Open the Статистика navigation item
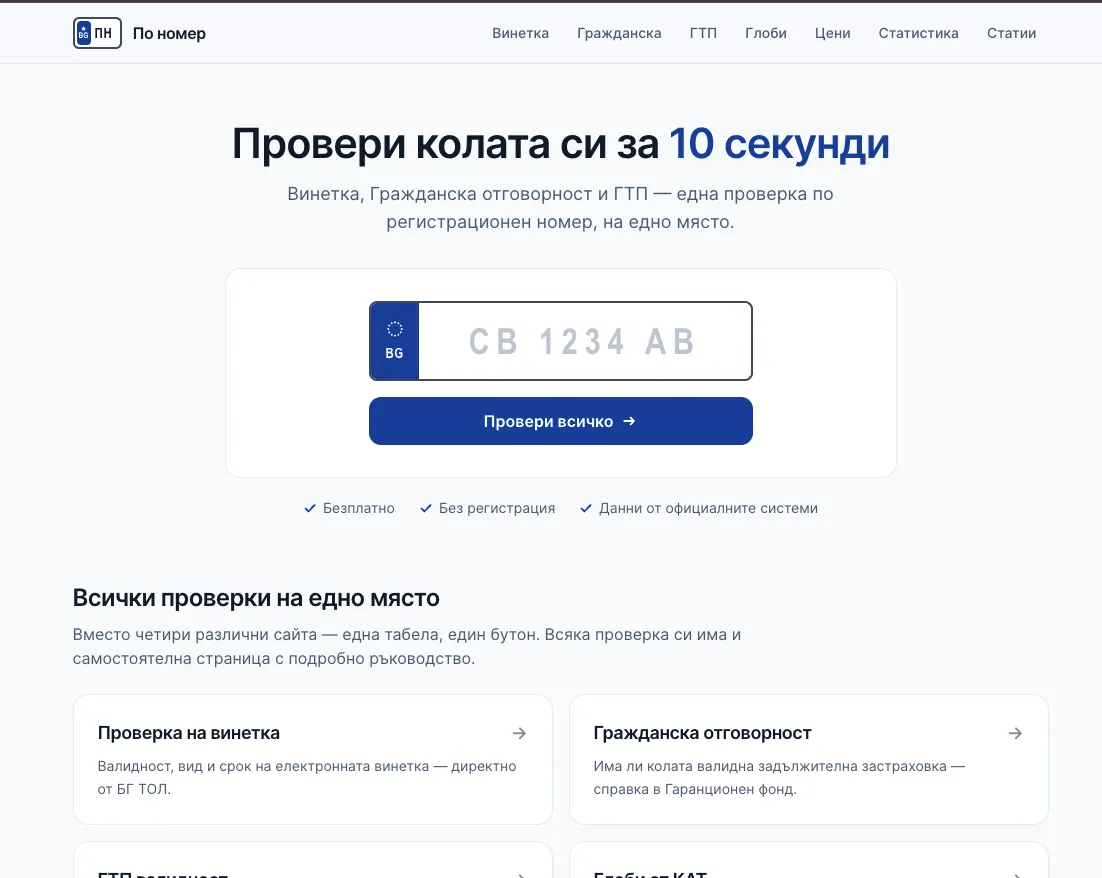The height and width of the screenshot is (878, 1102). pyautogui.click(x=918, y=33)
